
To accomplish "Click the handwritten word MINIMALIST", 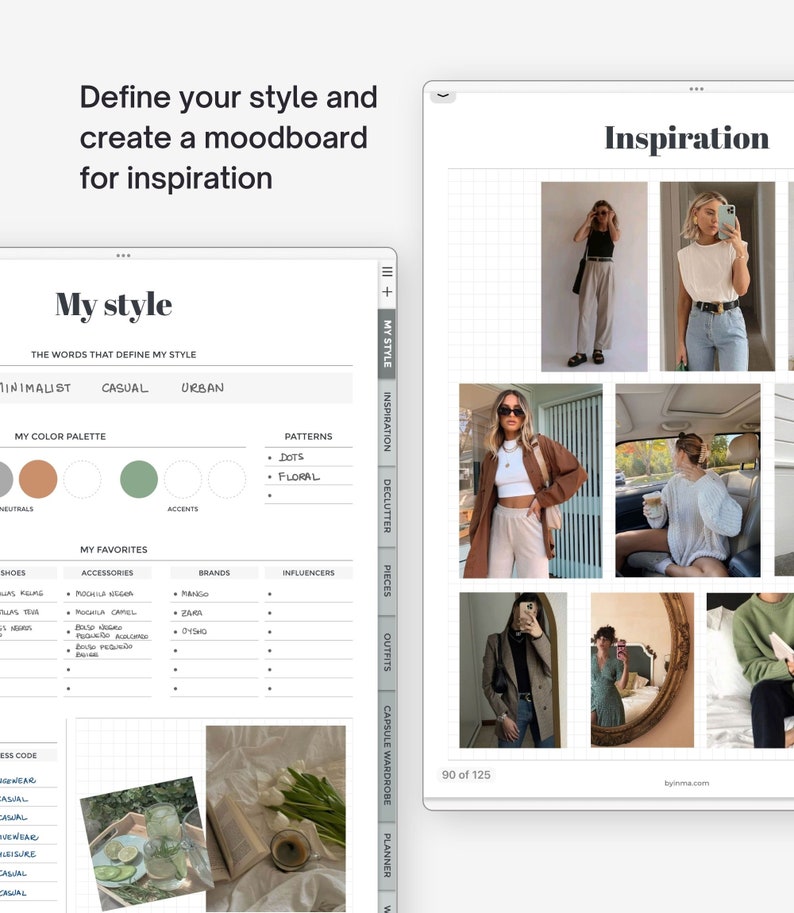I will 35,388.
